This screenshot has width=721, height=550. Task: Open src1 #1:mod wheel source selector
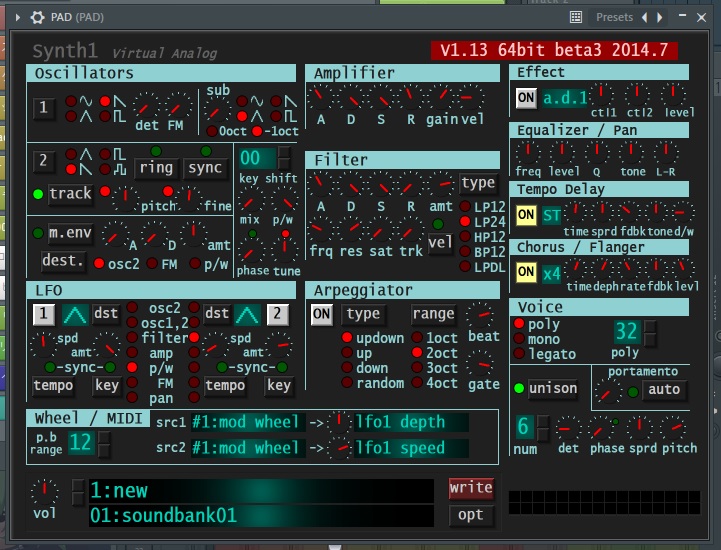pyautogui.click(x=248, y=422)
